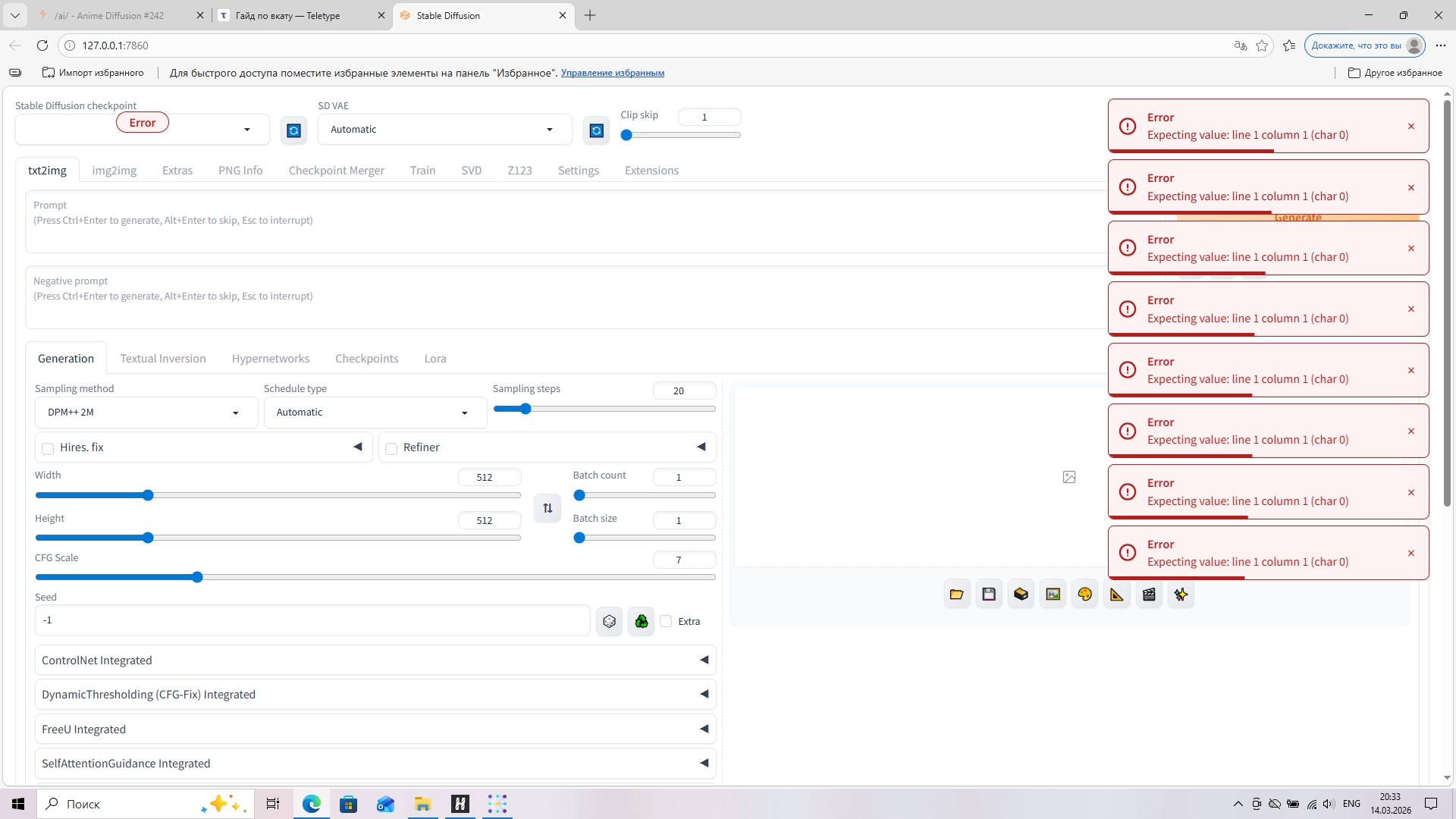Click the file cabinet zip save icon
The width and height of the screenshot is (1456, 819).
click(x=1021, y=595)
